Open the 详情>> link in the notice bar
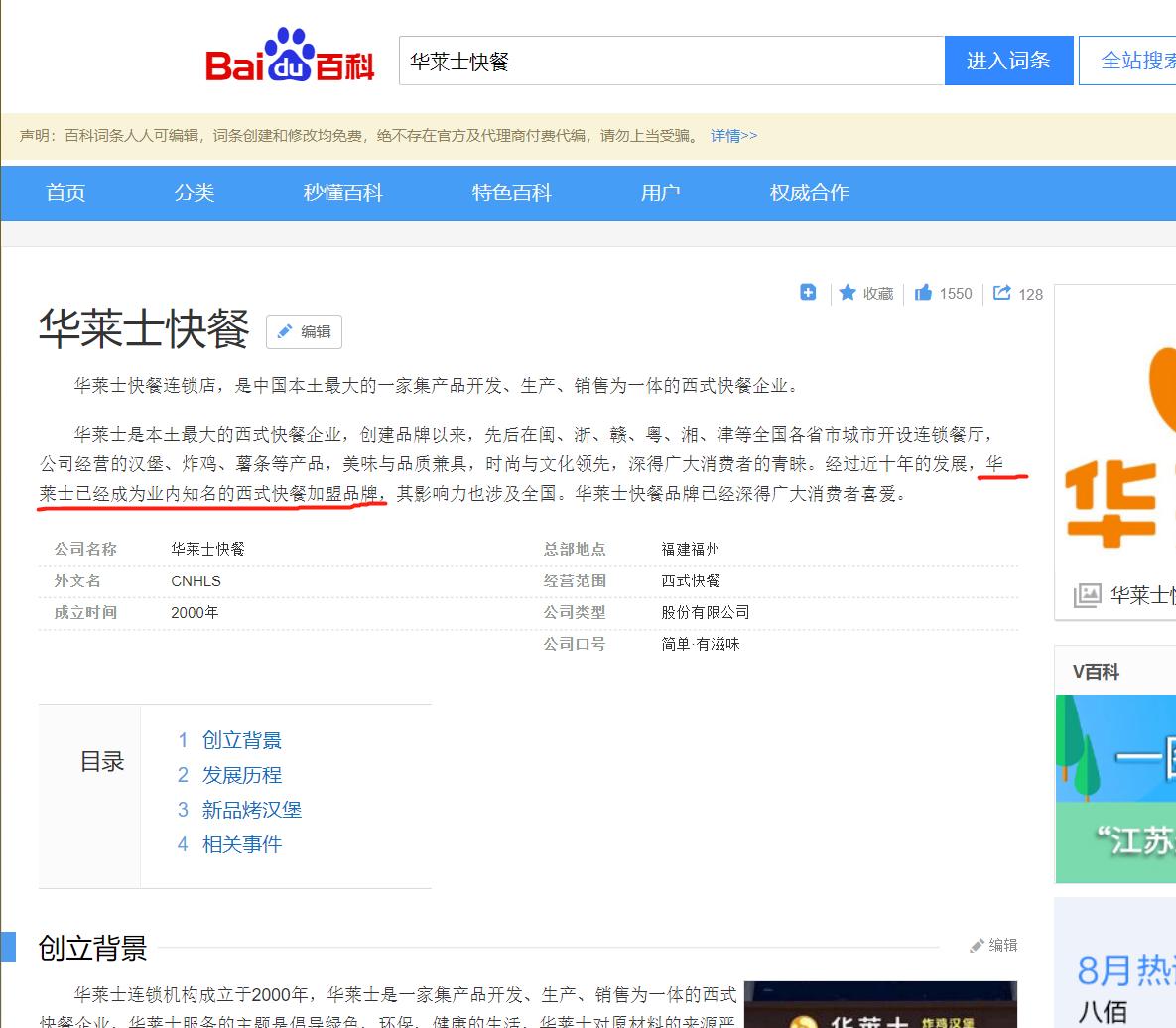The height and width of the screenshot is (1028, 1176). click(733, 135)
